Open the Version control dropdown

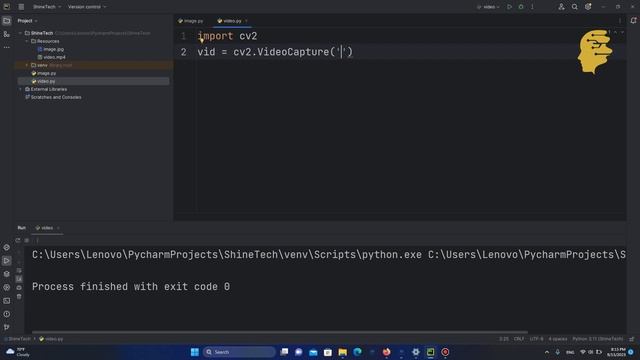(87, 7)
